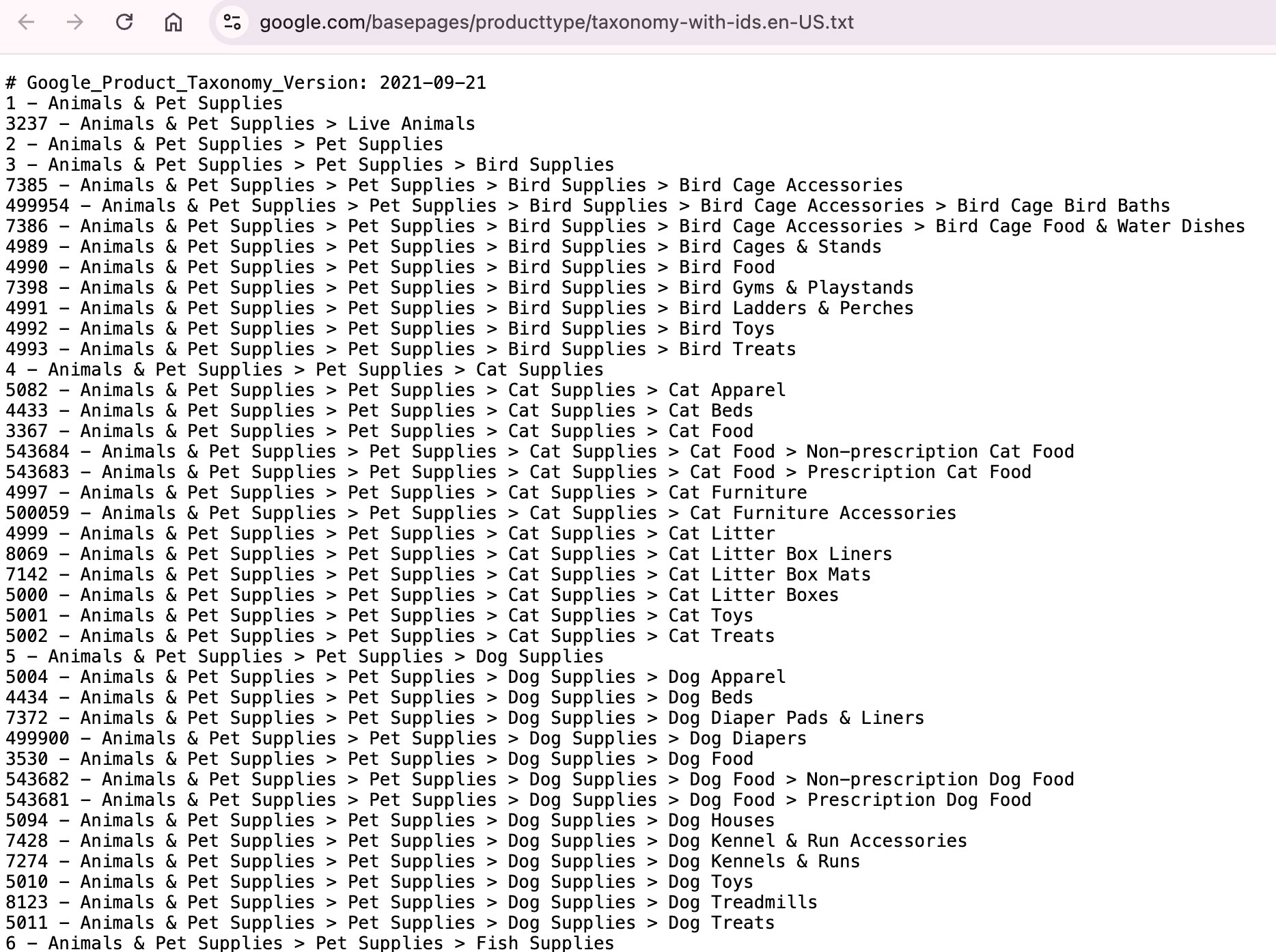Click line 7385 ending in Bird Cage Accessories
This screenshot has width=1276, height=952.
[x=454, y=185]
